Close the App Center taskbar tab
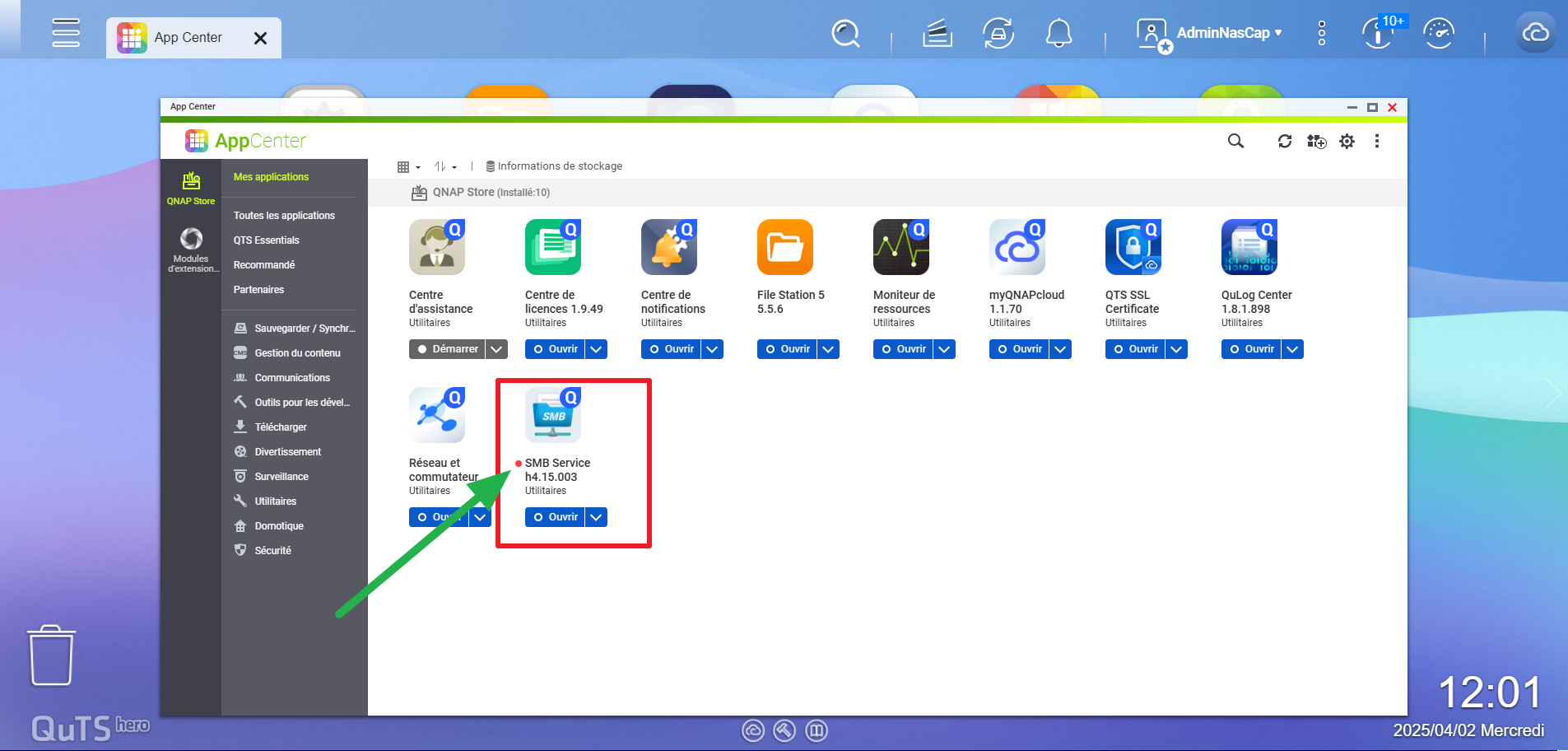1568x751 pixels. coord(260,38)
